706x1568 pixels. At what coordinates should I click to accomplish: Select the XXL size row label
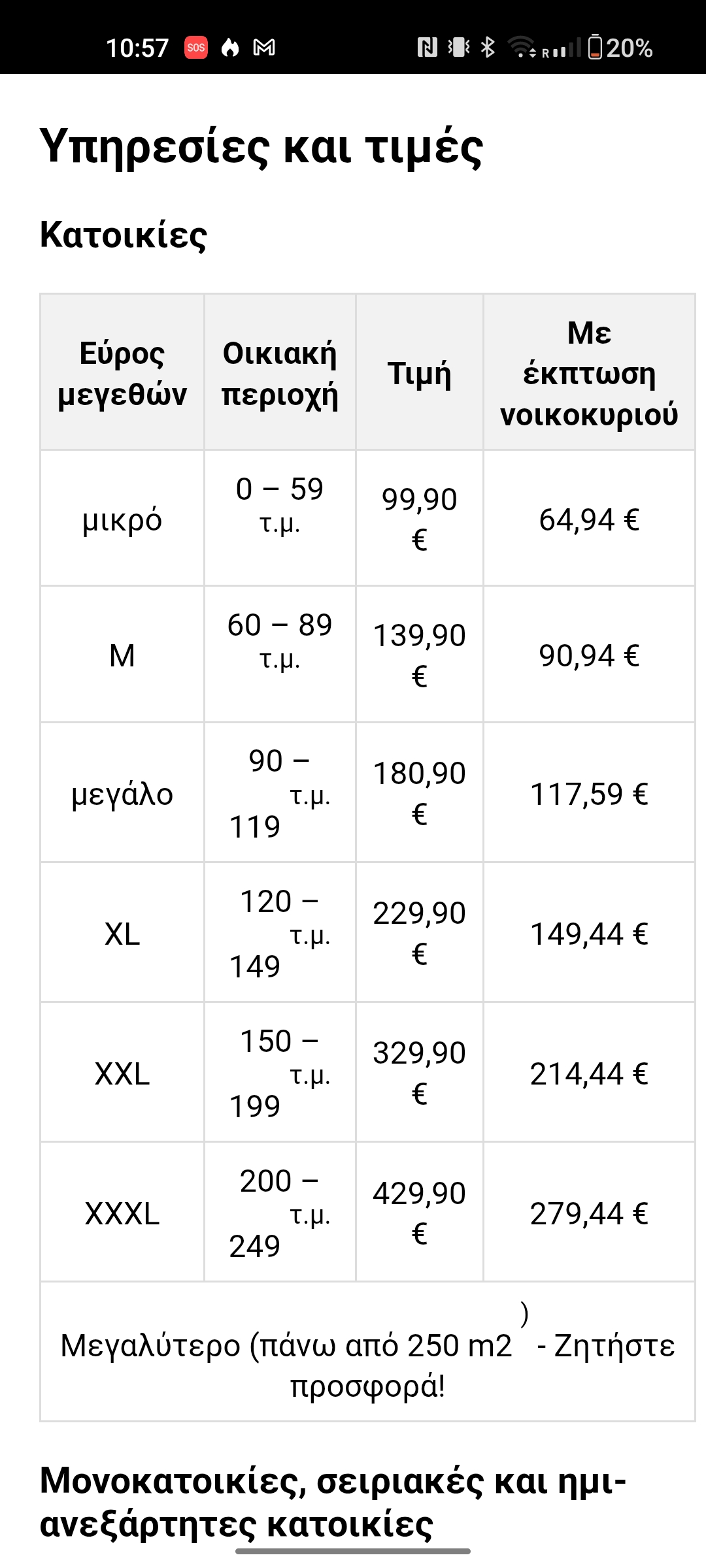click(122, 1074)
